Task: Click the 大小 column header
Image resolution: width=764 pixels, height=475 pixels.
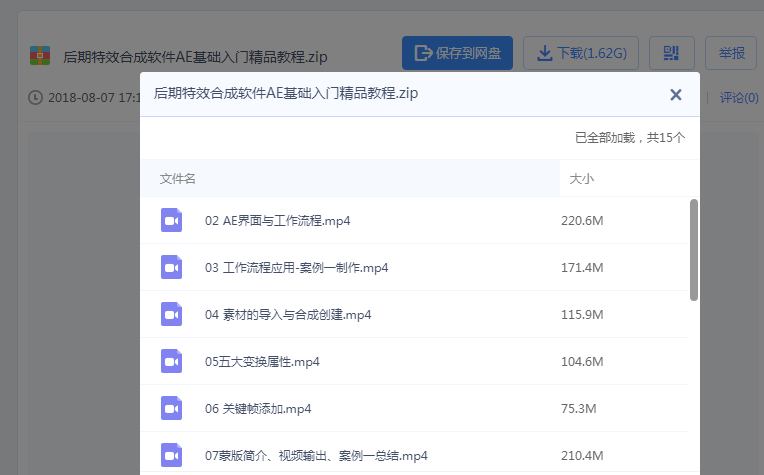Action: point(581,179)
